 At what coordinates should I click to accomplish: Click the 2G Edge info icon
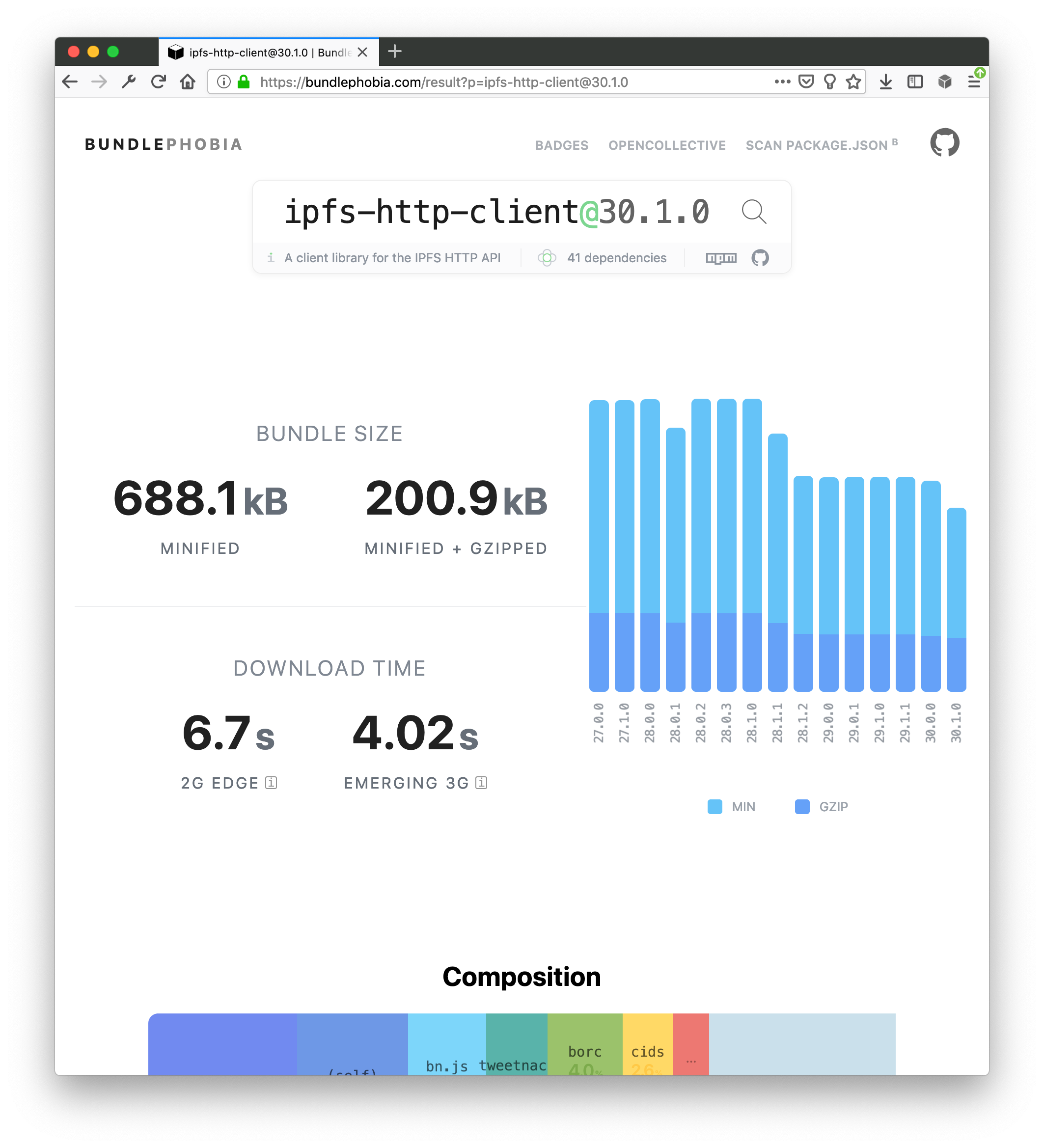tap(272, 783)
